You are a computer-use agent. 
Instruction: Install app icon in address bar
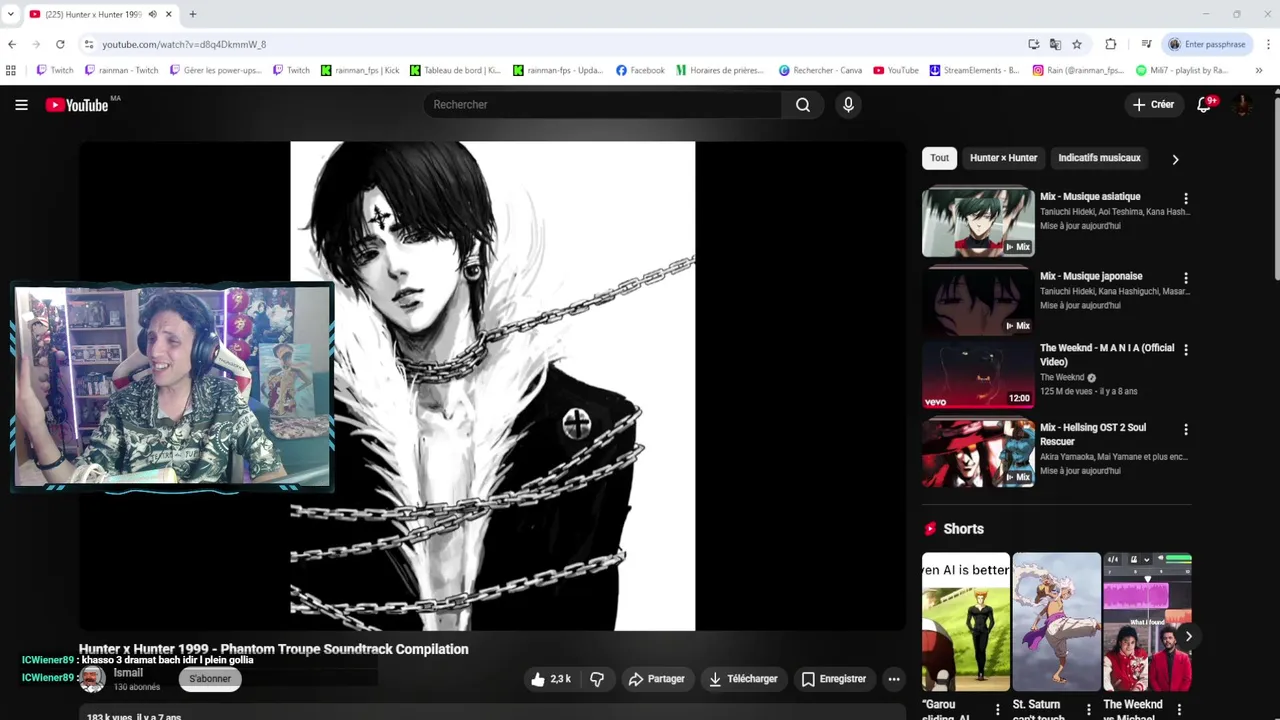coord(1033,44)
